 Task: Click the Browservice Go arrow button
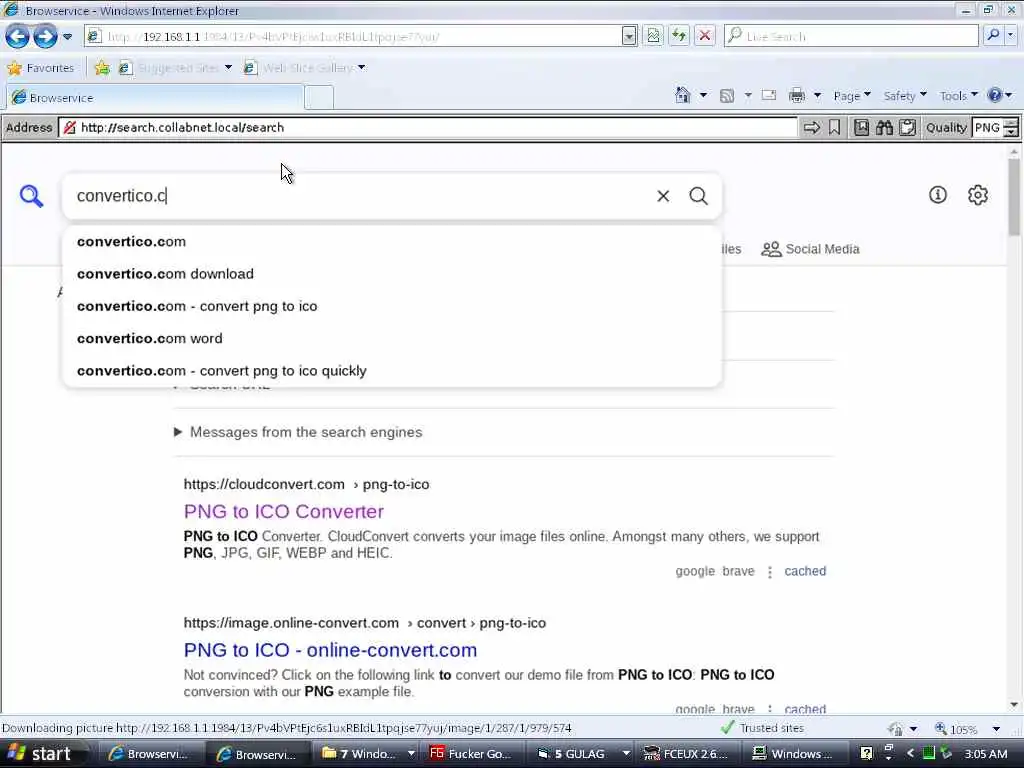click(x=811, y=127)
